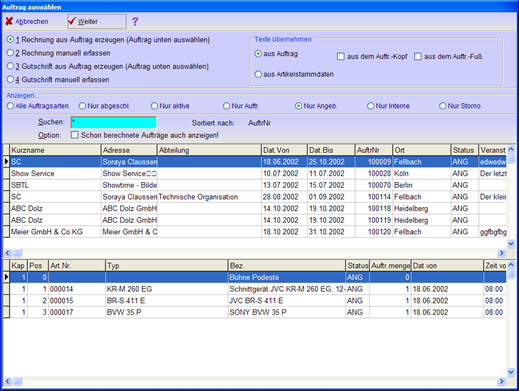Screen dimensions: 519x391
Task: Enable 'aus dem Auftr.-Kopf' checkbox
Action: point(372,56)
